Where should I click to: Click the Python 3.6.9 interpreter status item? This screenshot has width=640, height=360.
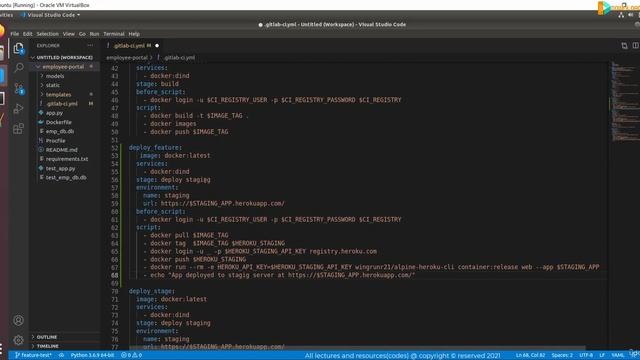pos(92,355)
